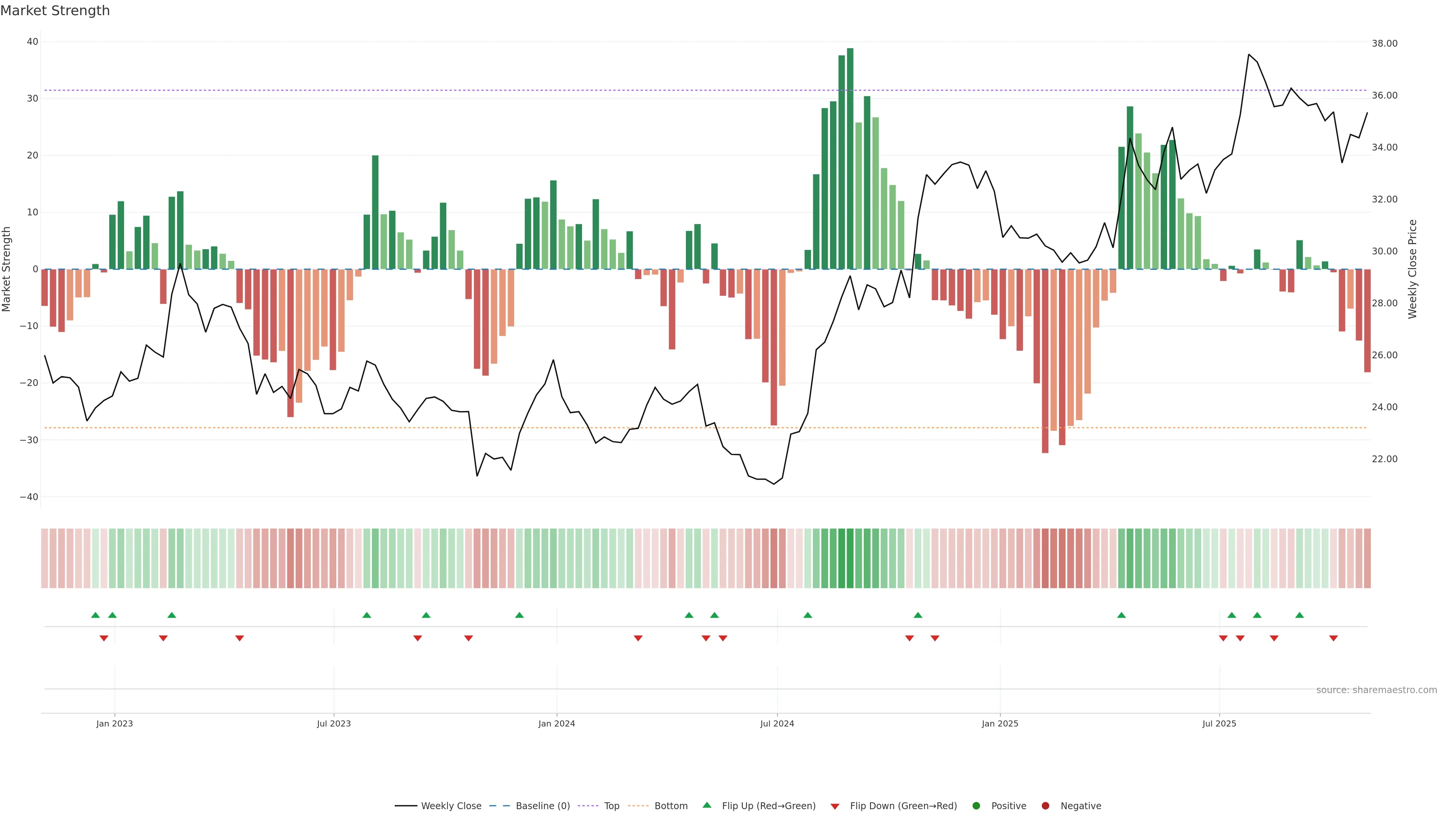Viewport: 1456px width, 819px height.
Task: Click the darkest green heat strip cell
Action: (x=850, y=558)
